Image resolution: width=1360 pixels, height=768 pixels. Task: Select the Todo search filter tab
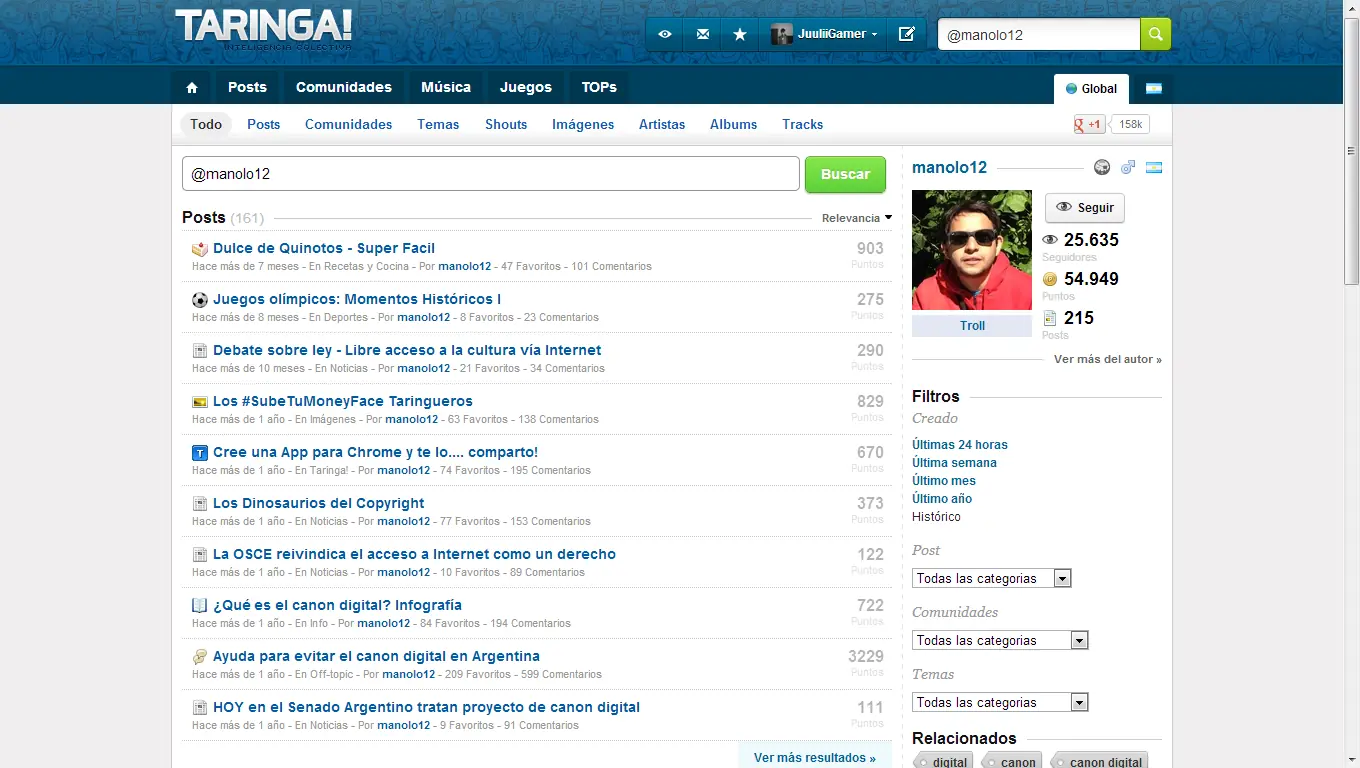(206, 125)
